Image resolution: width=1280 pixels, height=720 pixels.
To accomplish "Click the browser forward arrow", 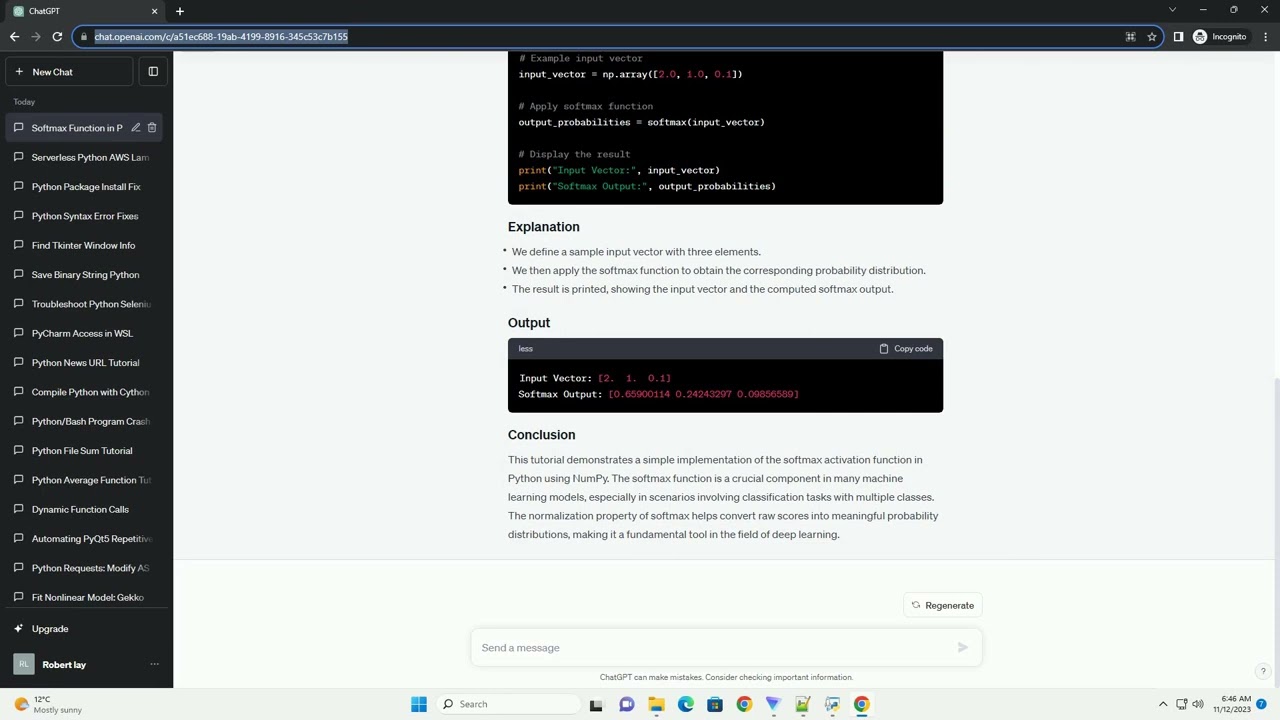I will [x=36, y=37].
